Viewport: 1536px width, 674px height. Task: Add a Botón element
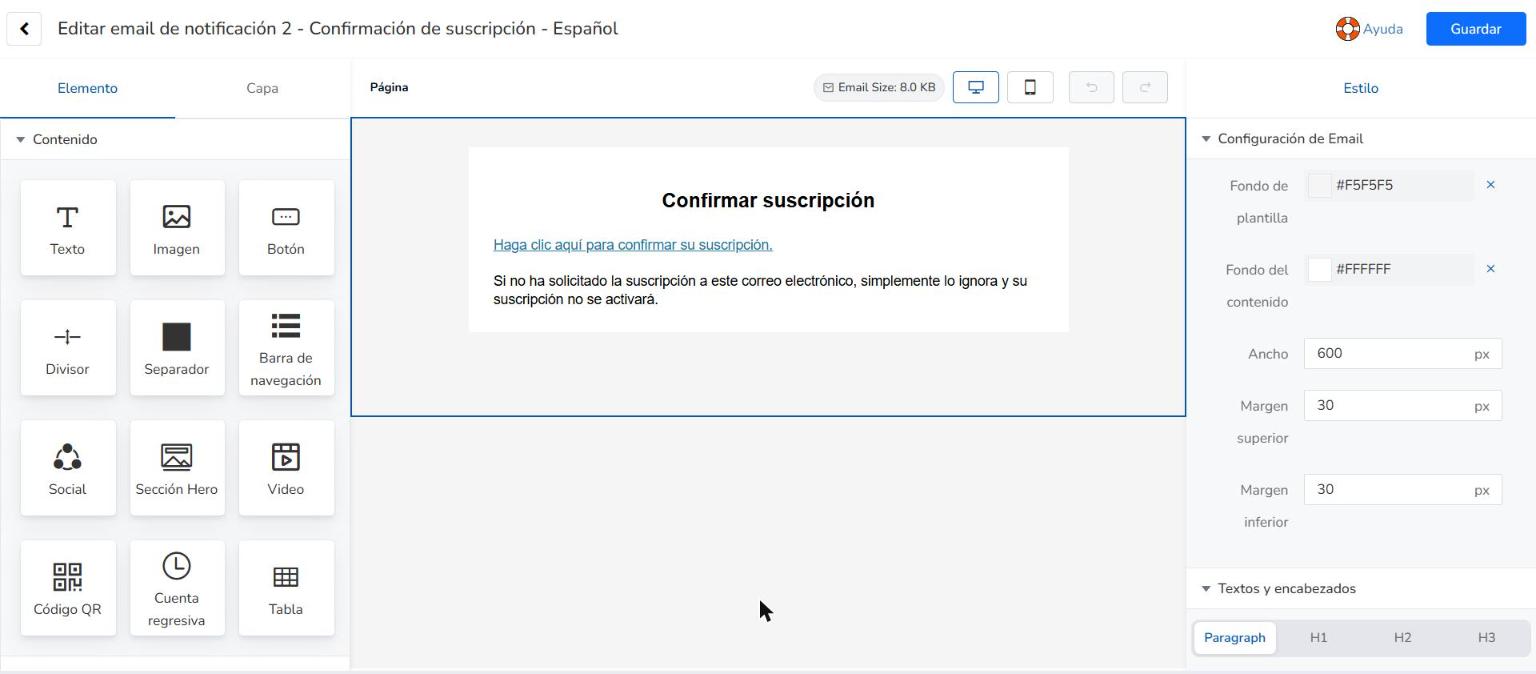pos(286,228)
